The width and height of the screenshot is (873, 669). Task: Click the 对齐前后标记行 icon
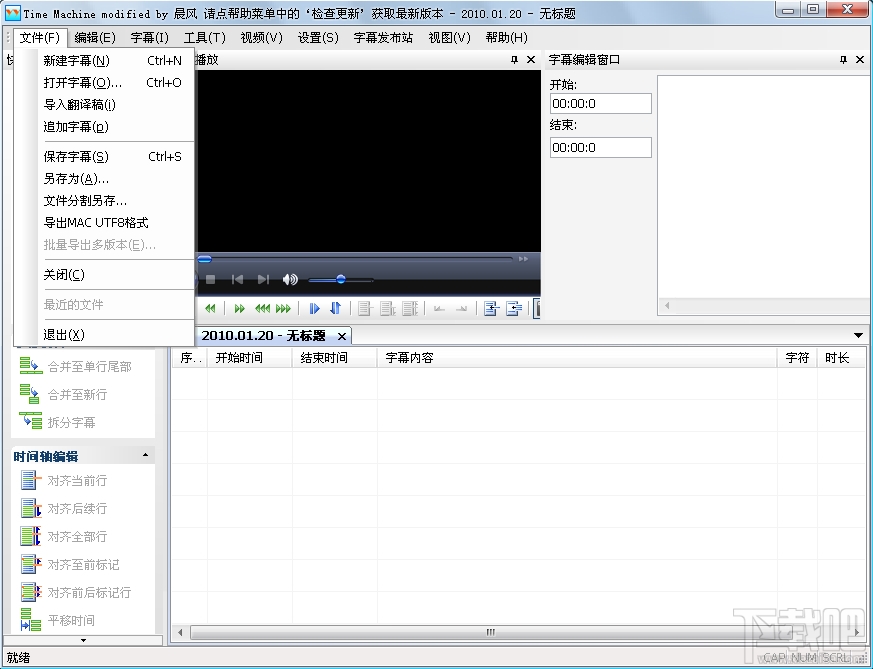tap(31, 592)
